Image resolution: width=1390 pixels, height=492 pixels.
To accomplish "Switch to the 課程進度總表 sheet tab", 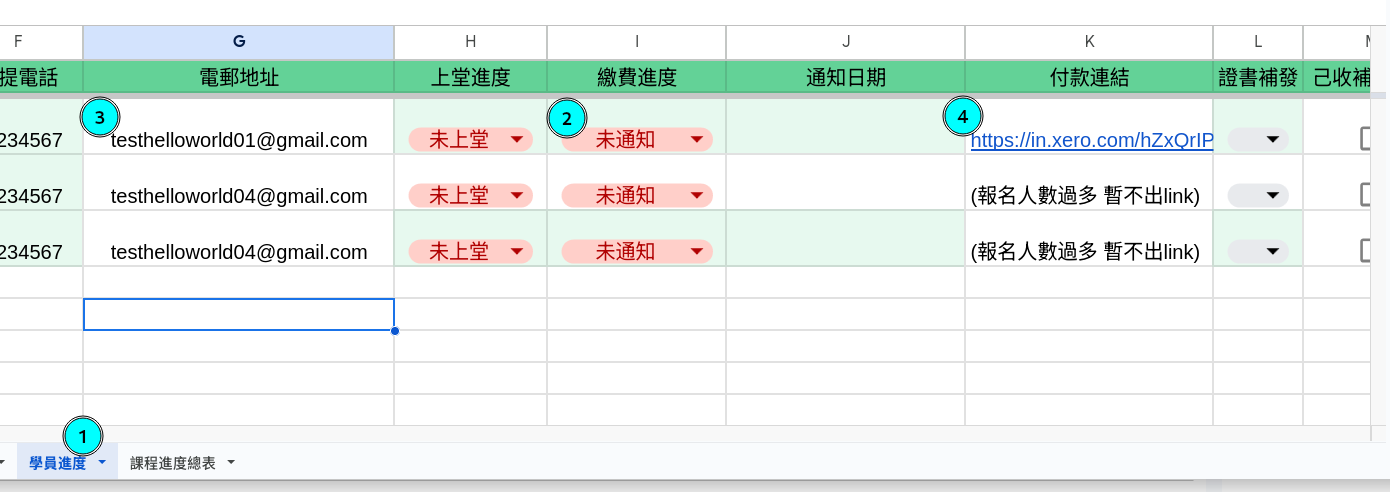I will [173, 463].
